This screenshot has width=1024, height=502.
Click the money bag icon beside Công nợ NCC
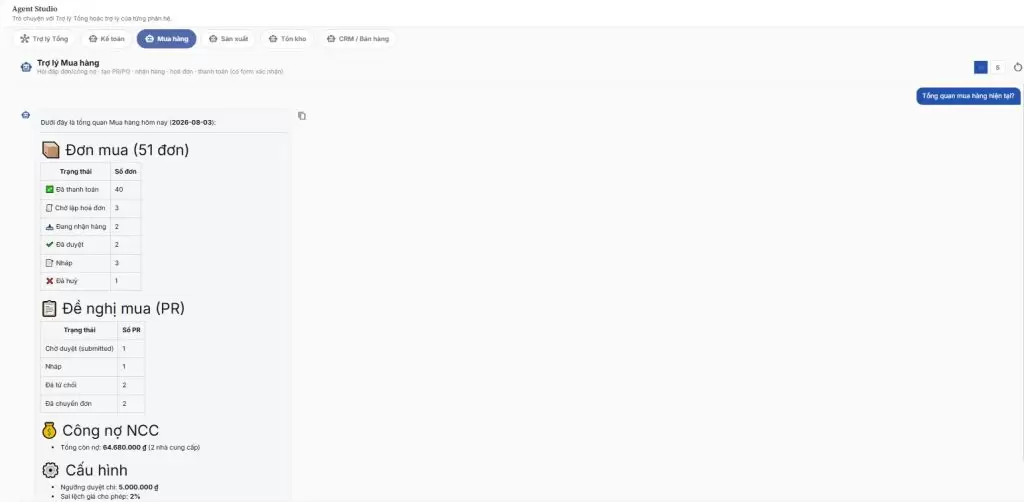tap(49, 430)
